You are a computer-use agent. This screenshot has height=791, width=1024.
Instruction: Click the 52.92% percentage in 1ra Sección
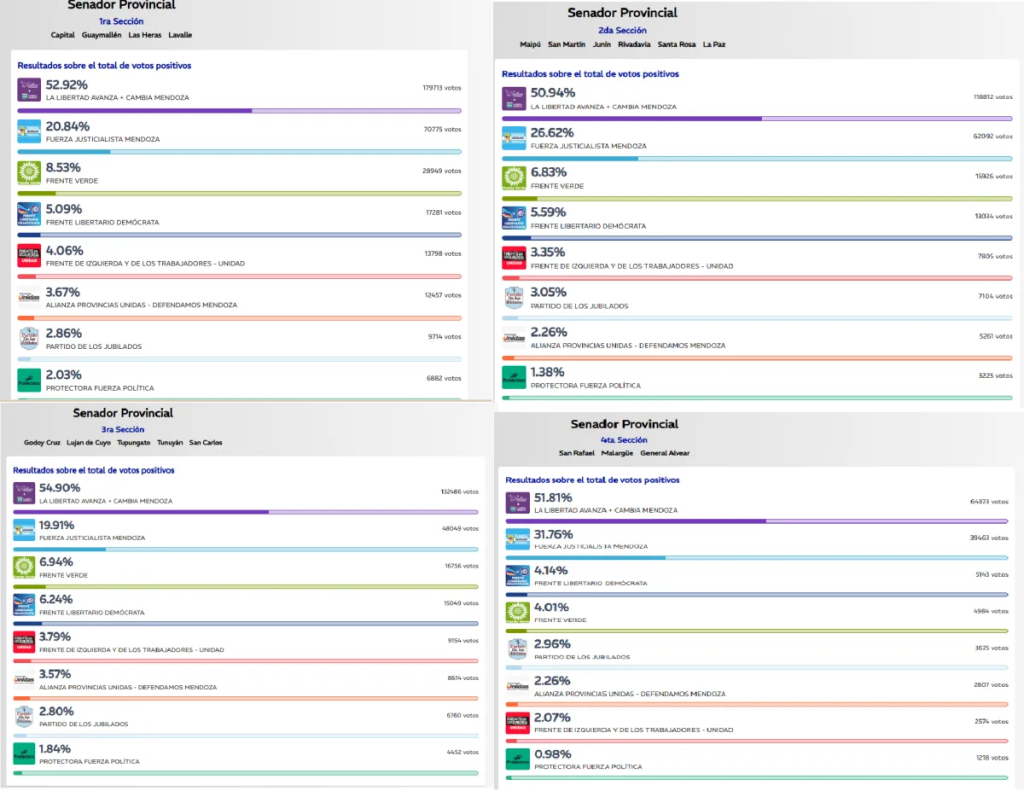click(x=67, y=85)
